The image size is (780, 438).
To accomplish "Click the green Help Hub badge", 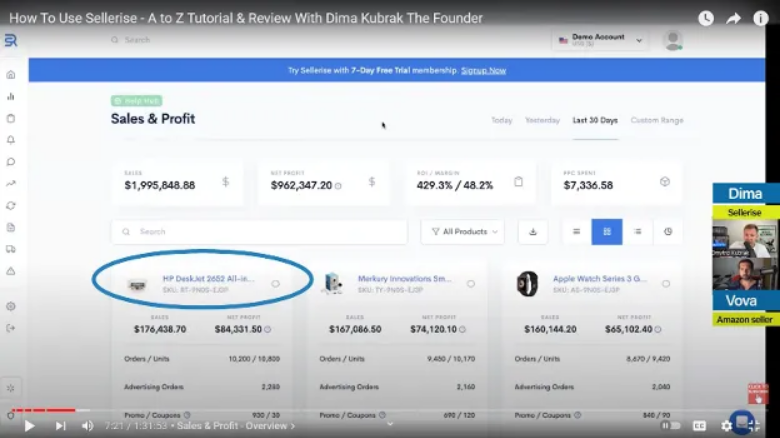I will [136, 101].
